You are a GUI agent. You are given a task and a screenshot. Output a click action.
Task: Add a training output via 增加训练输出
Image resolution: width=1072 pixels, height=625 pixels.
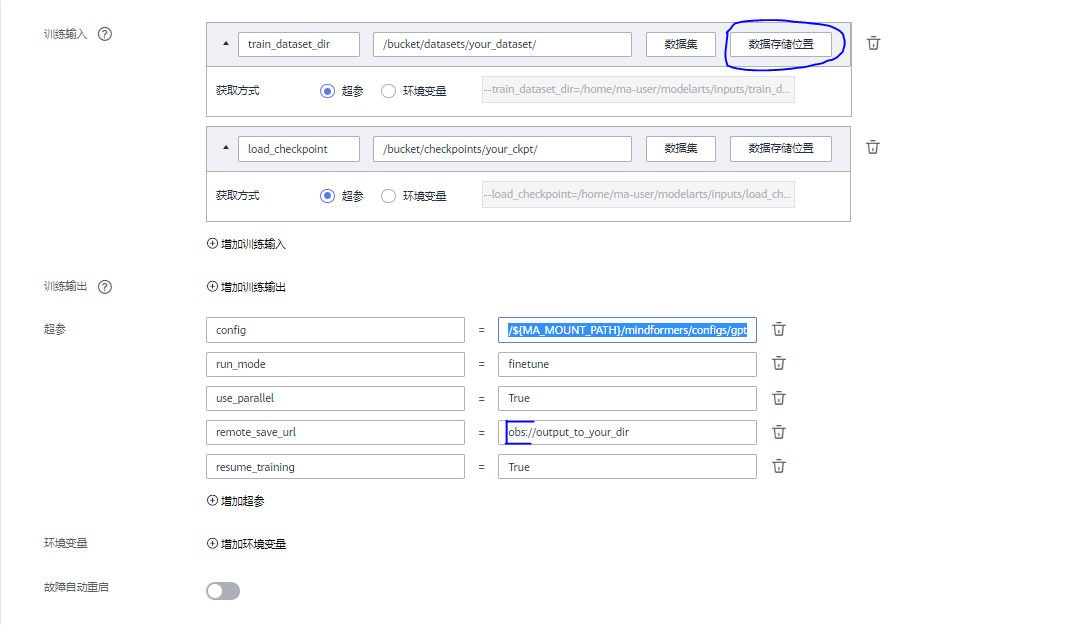pos(246,287)
